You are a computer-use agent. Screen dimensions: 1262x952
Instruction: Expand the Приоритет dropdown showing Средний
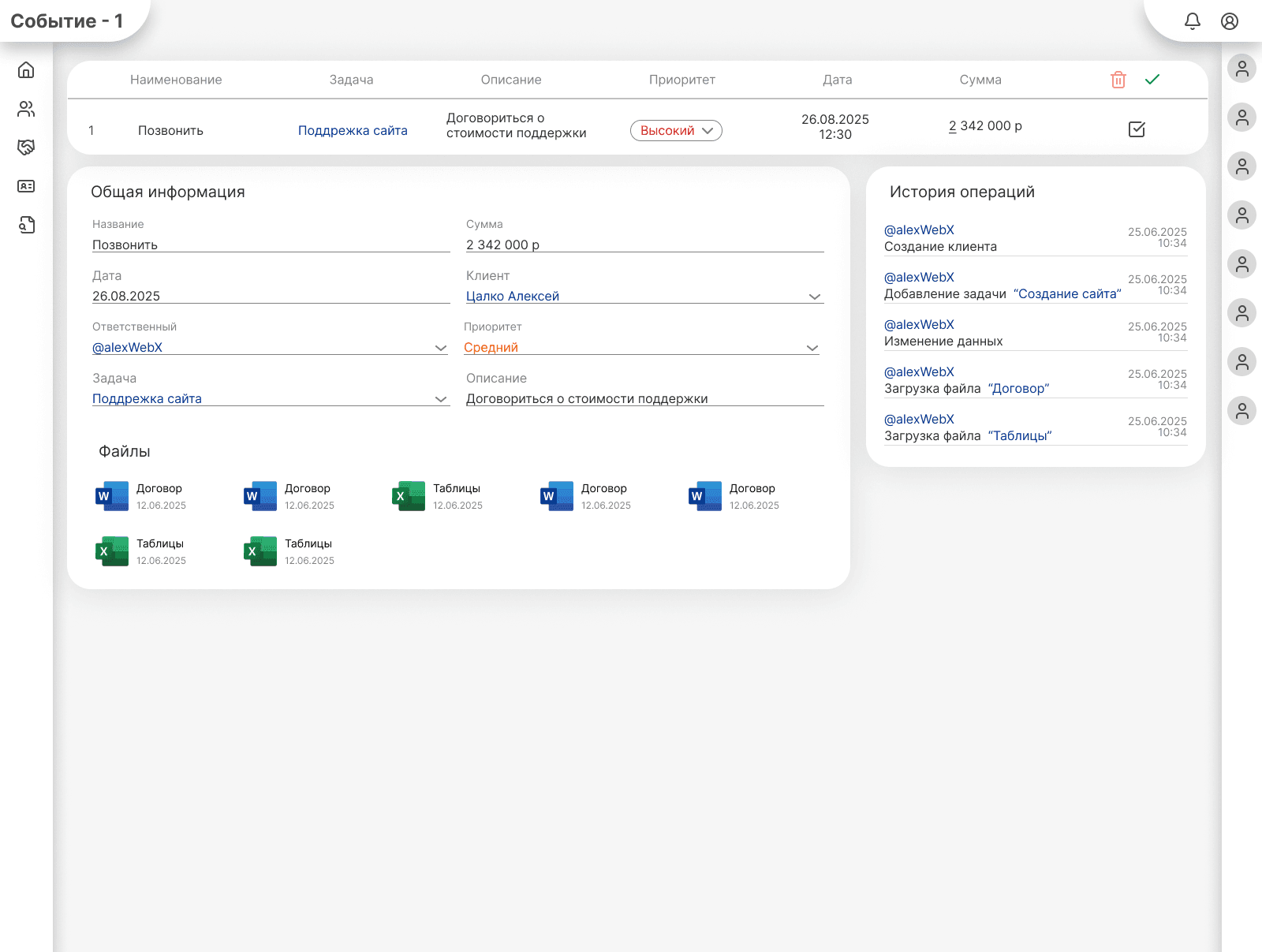[x=812, y=348]
